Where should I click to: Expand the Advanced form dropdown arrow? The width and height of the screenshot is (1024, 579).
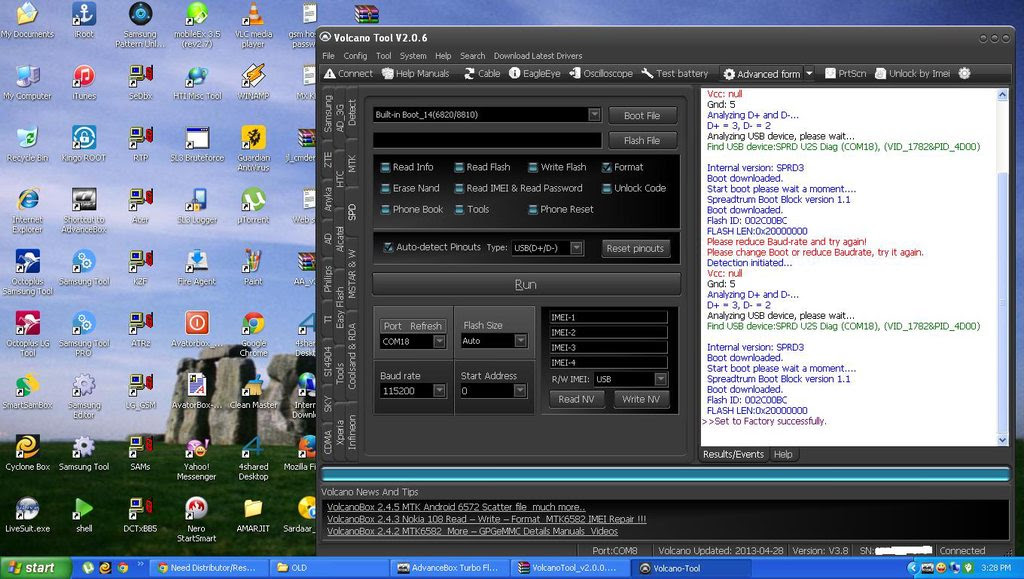(809, 74)
